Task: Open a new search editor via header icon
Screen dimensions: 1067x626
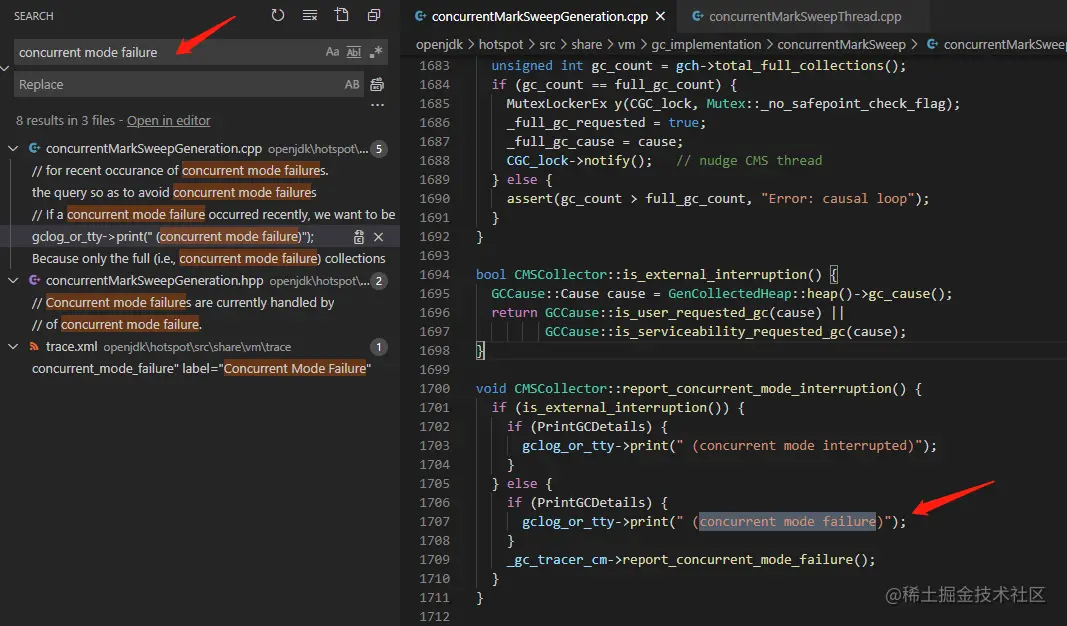Action: (342, 16)
